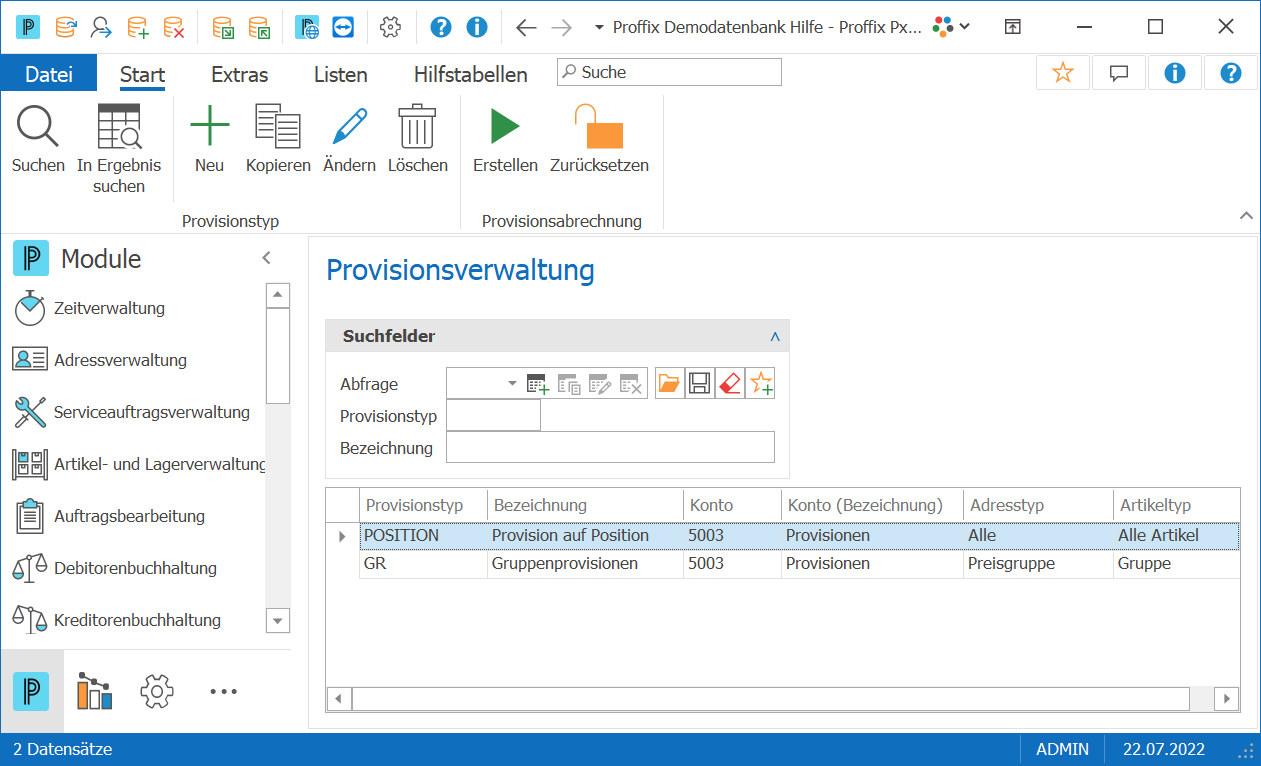Open the Datei menu

coord(49,73)
